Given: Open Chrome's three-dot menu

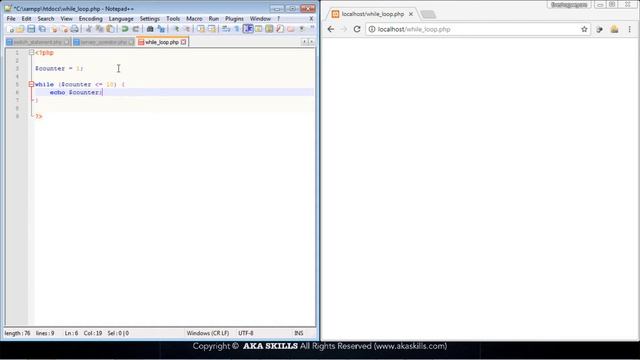Looking at the screenshot, I should [x=629, y=29].
